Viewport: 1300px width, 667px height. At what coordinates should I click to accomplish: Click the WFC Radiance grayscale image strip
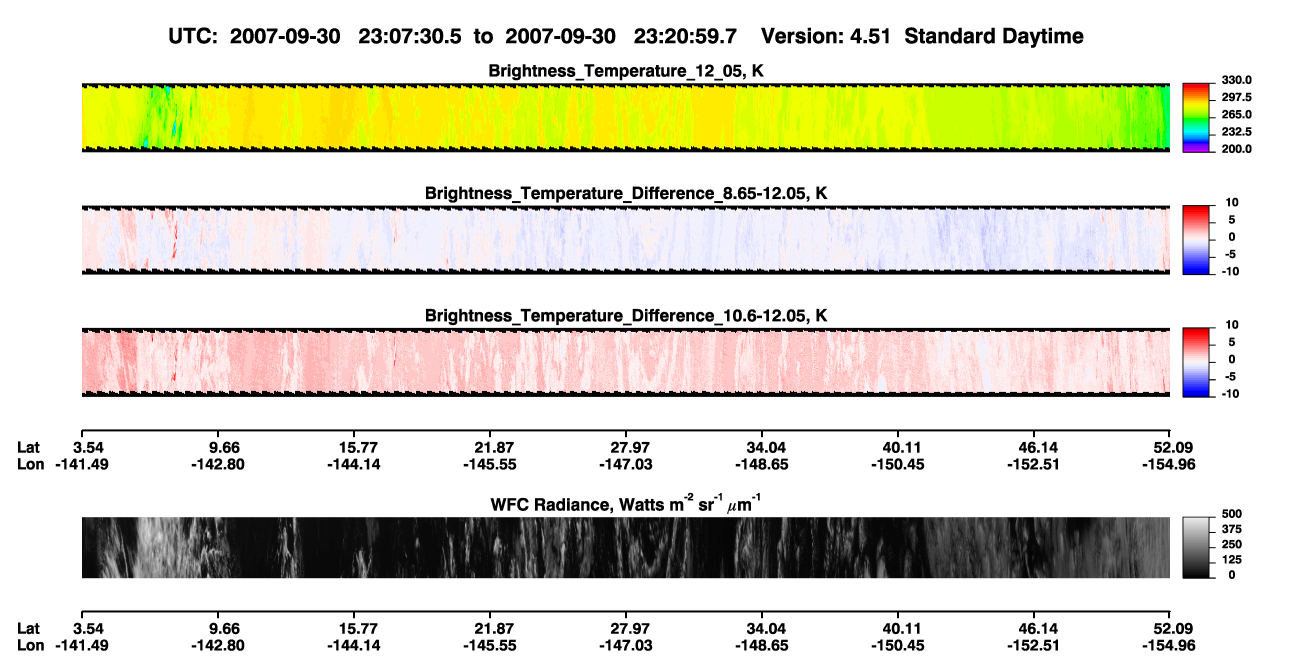click(625, 547)
